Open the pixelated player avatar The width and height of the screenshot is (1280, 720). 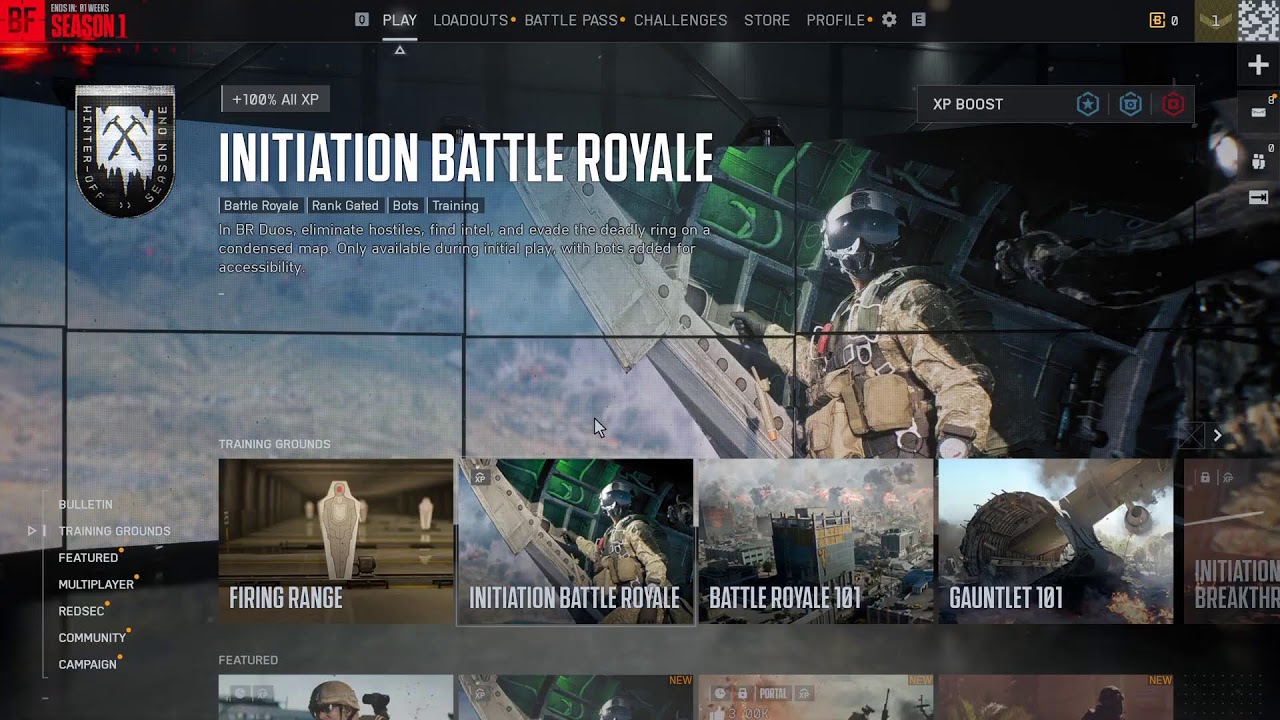click(x=1259, y=20)
